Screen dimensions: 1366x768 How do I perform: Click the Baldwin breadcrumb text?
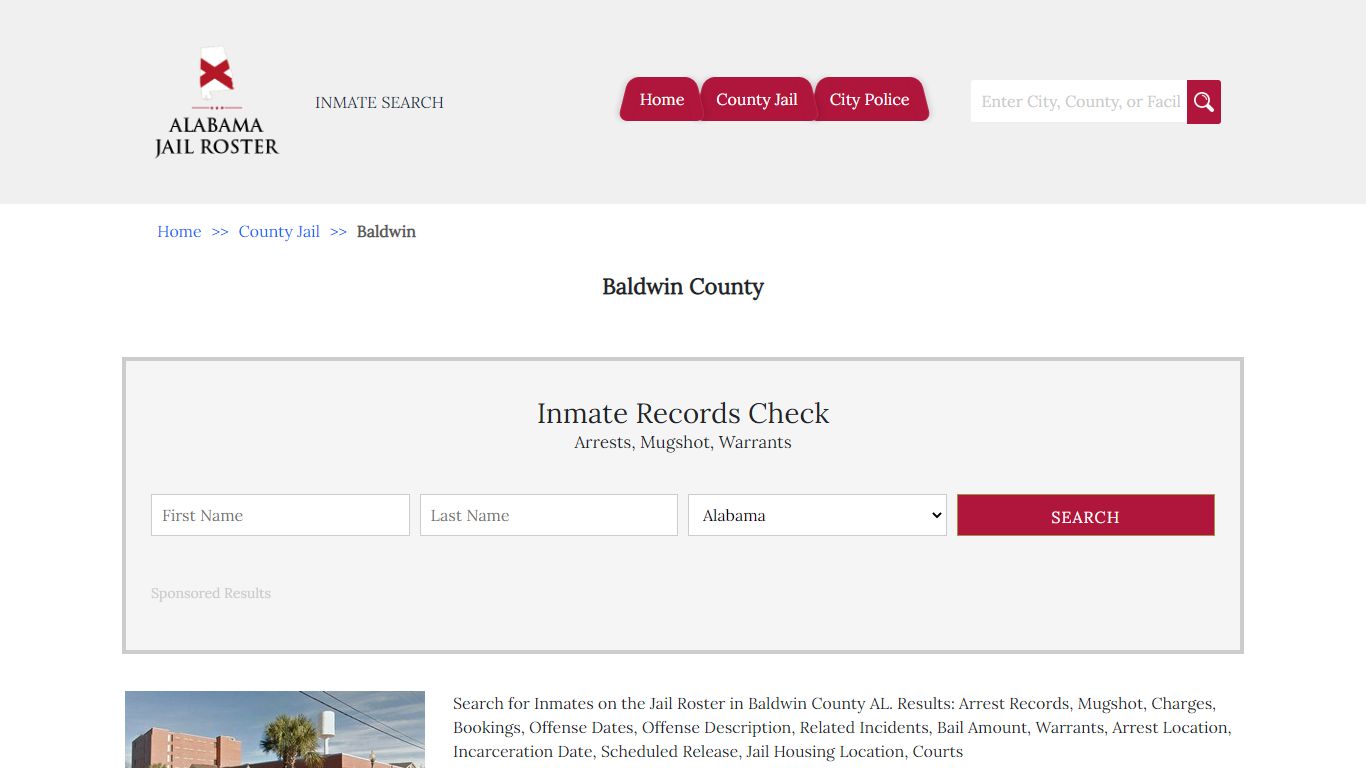(386, 232)
